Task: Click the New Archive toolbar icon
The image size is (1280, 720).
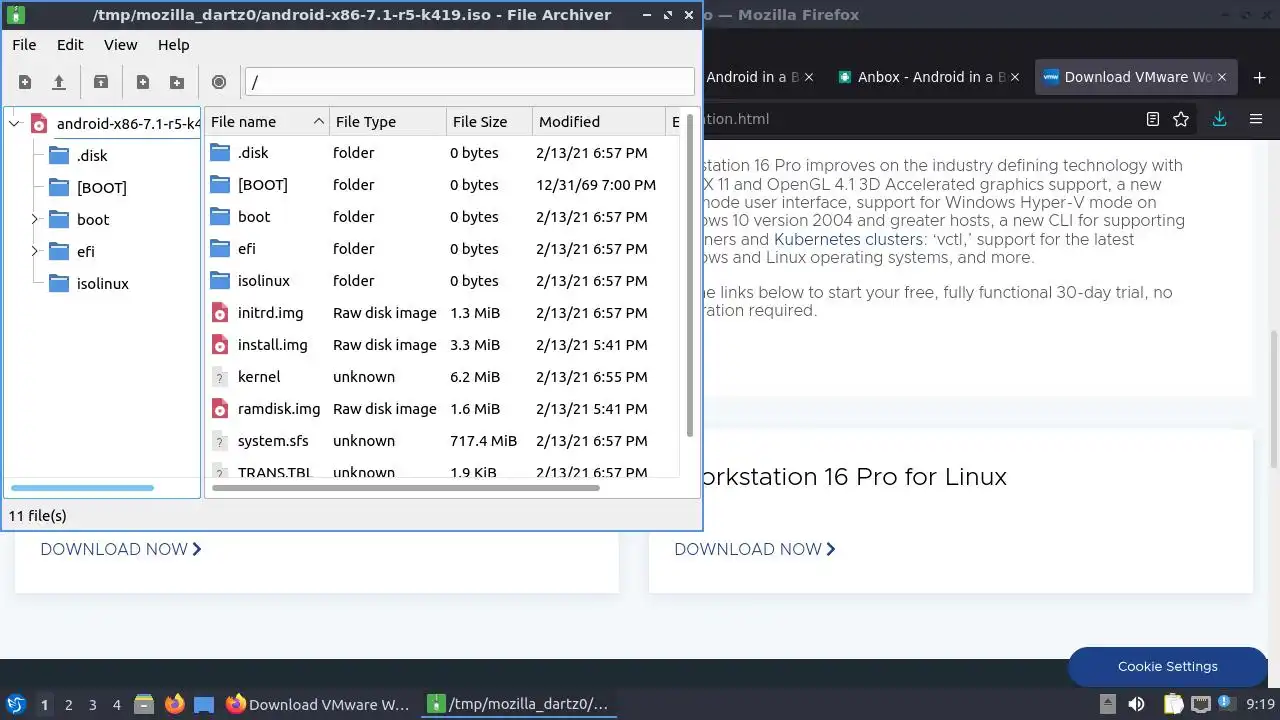Action: (x=25, y=82)
